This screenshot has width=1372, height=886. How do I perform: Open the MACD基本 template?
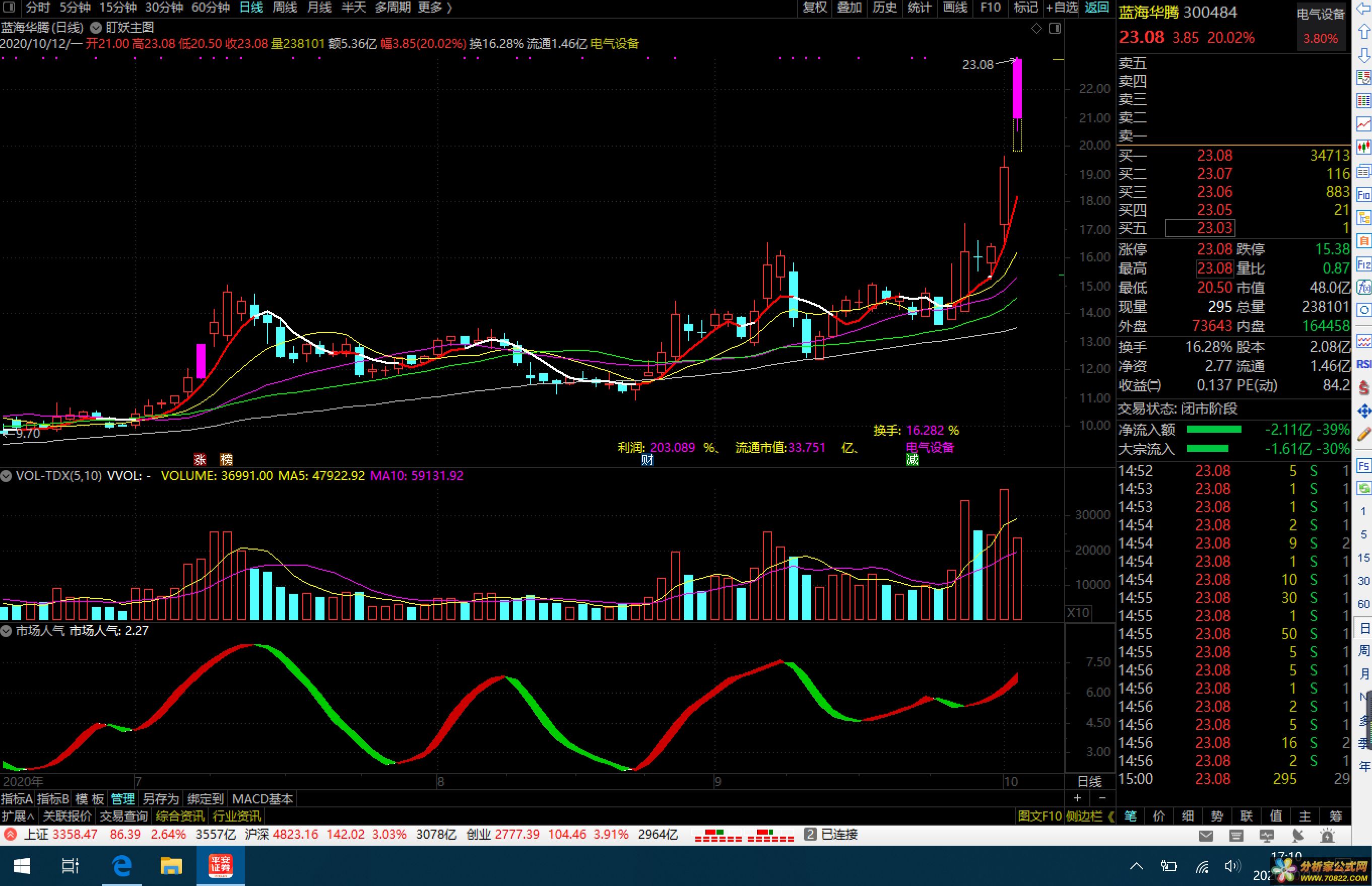pos(263,798)
